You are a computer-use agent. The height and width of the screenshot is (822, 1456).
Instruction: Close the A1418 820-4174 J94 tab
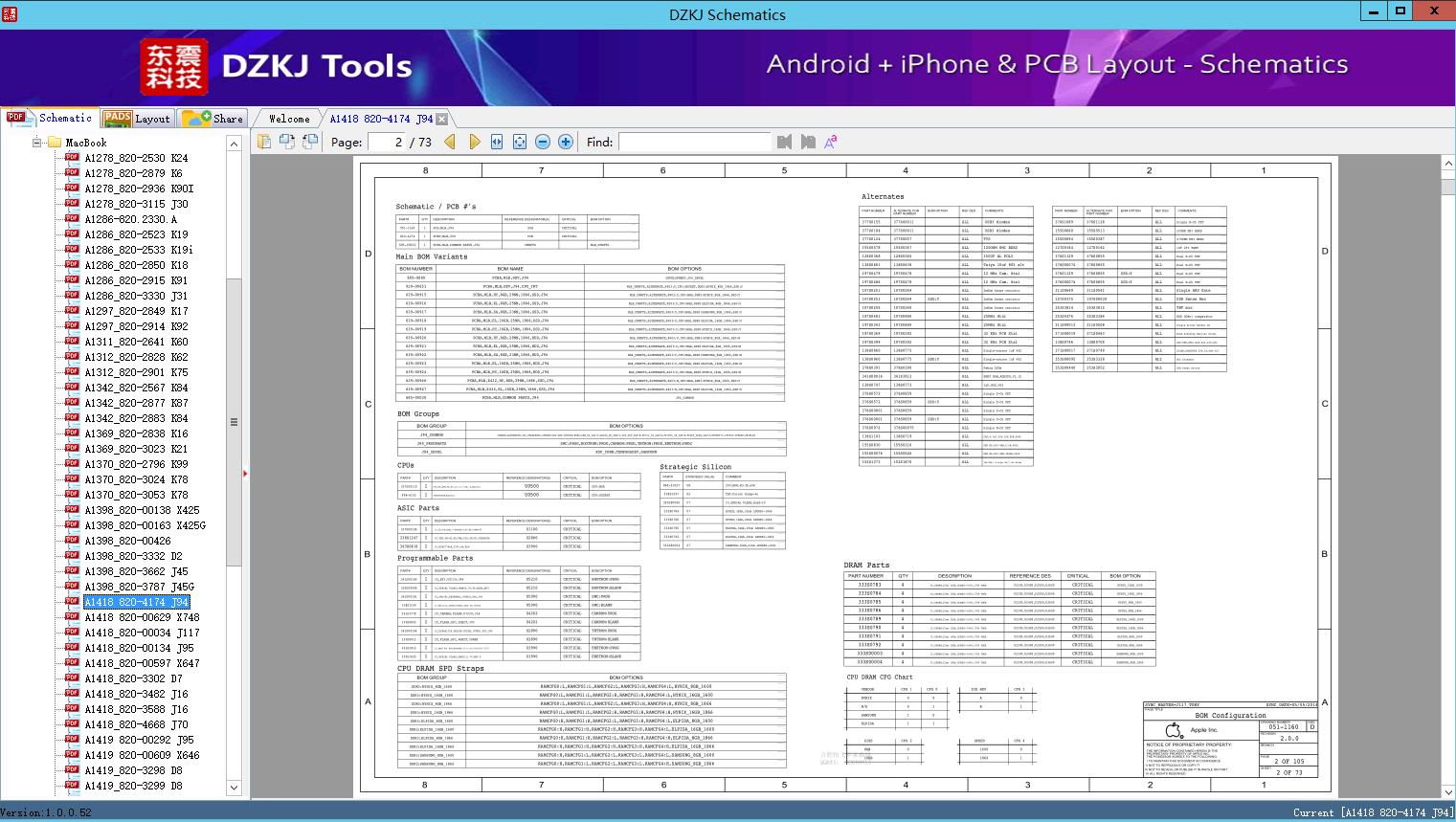click(x=441, y=120)
